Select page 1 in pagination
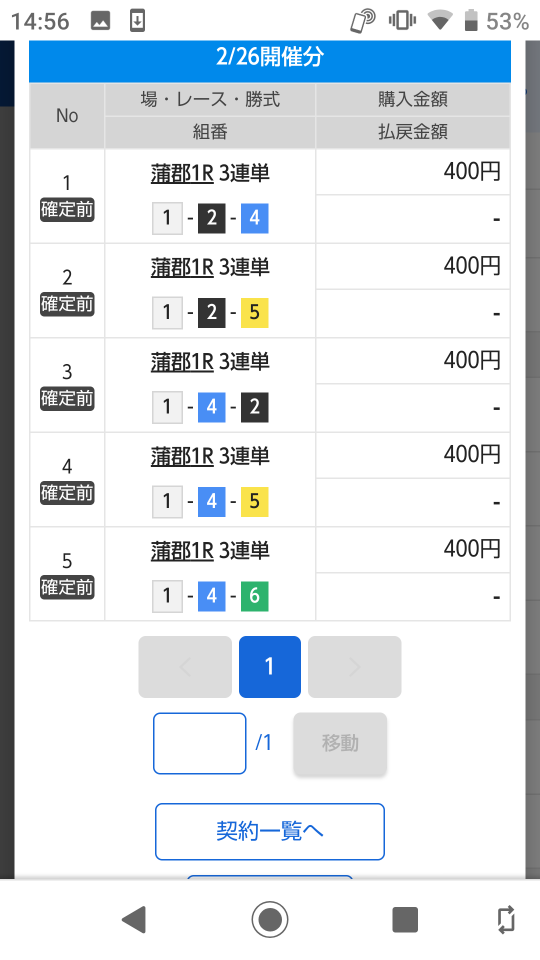The image size is (540, 960). point(269,667)
